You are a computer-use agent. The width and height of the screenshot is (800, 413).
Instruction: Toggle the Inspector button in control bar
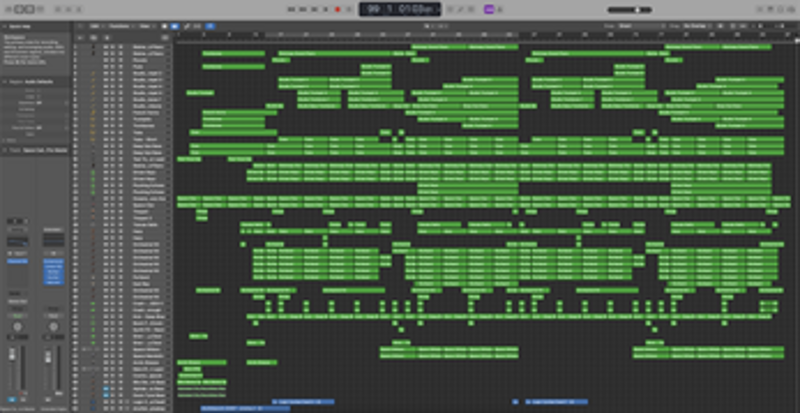coord(19,9)
